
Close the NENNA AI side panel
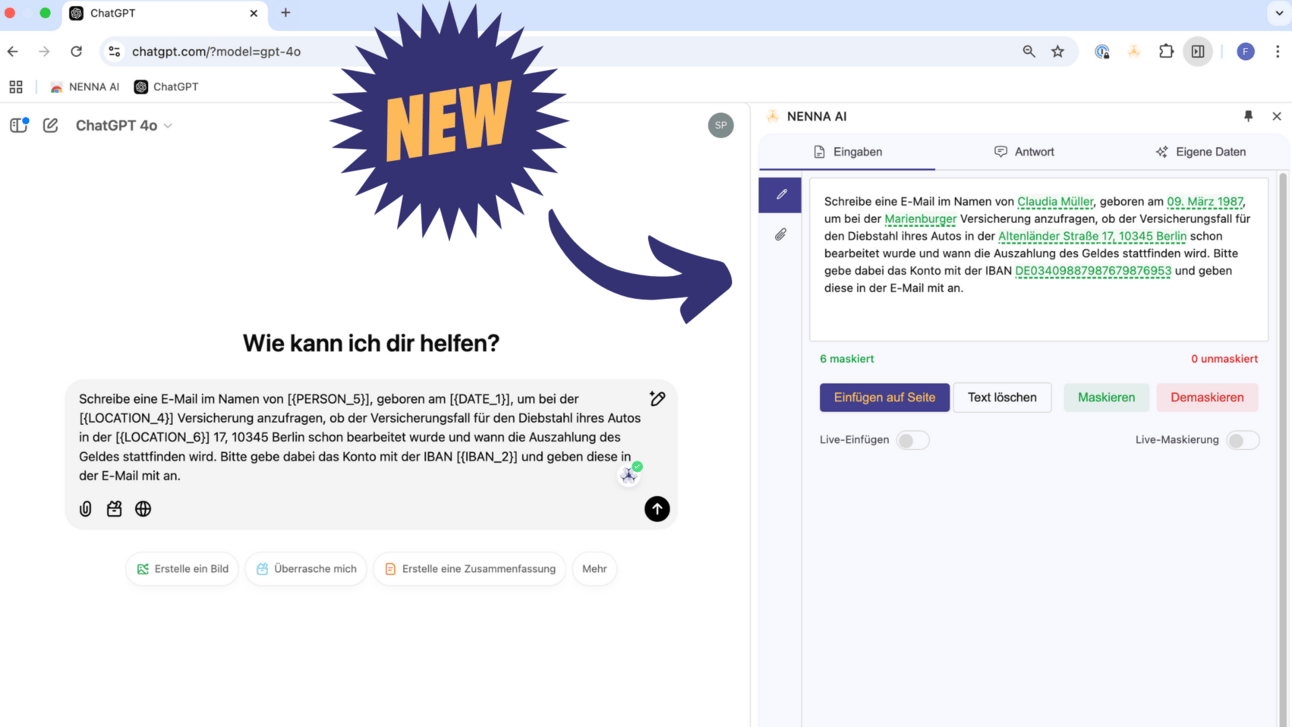1277,116
